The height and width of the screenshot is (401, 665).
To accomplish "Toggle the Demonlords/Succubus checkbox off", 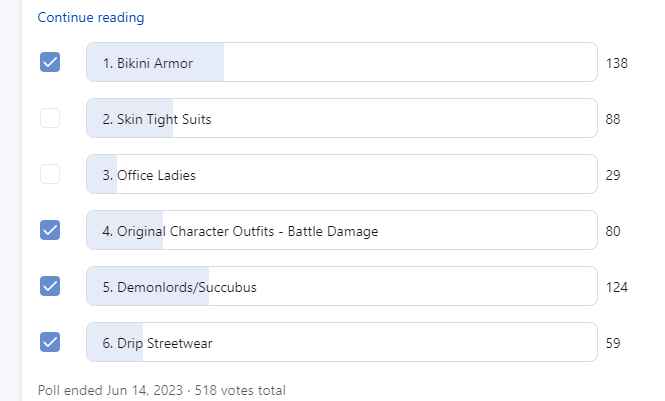I will click(x=50, y=286).
